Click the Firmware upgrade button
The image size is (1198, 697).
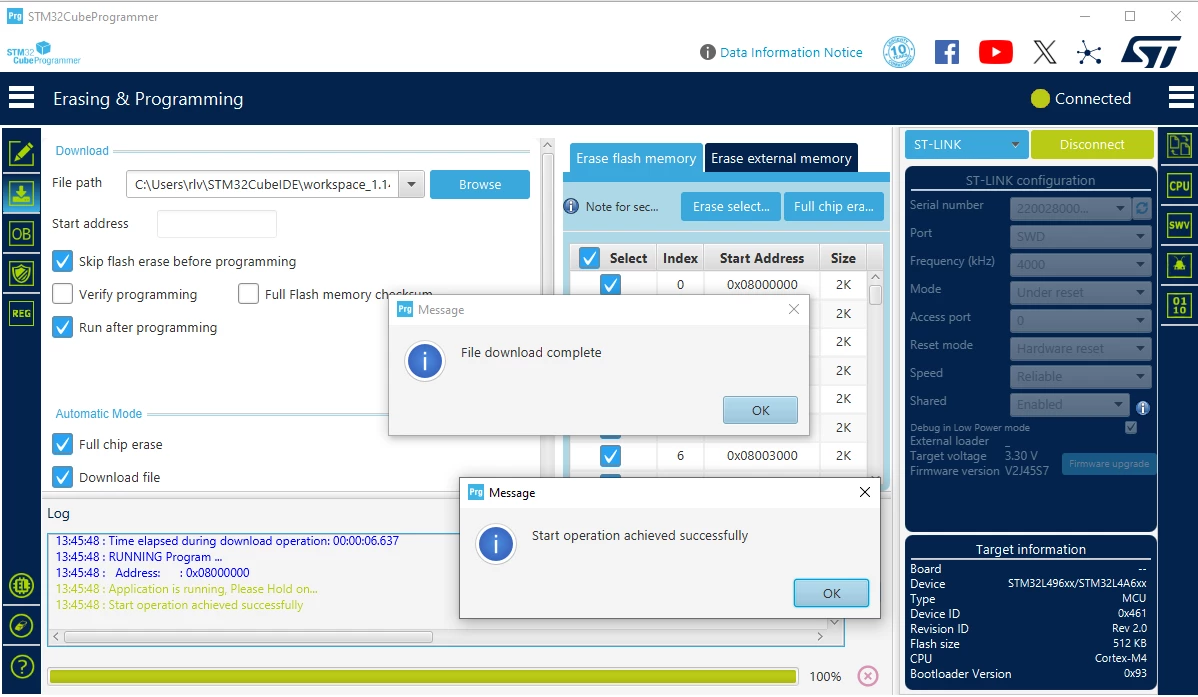(x=1109, y=464)
